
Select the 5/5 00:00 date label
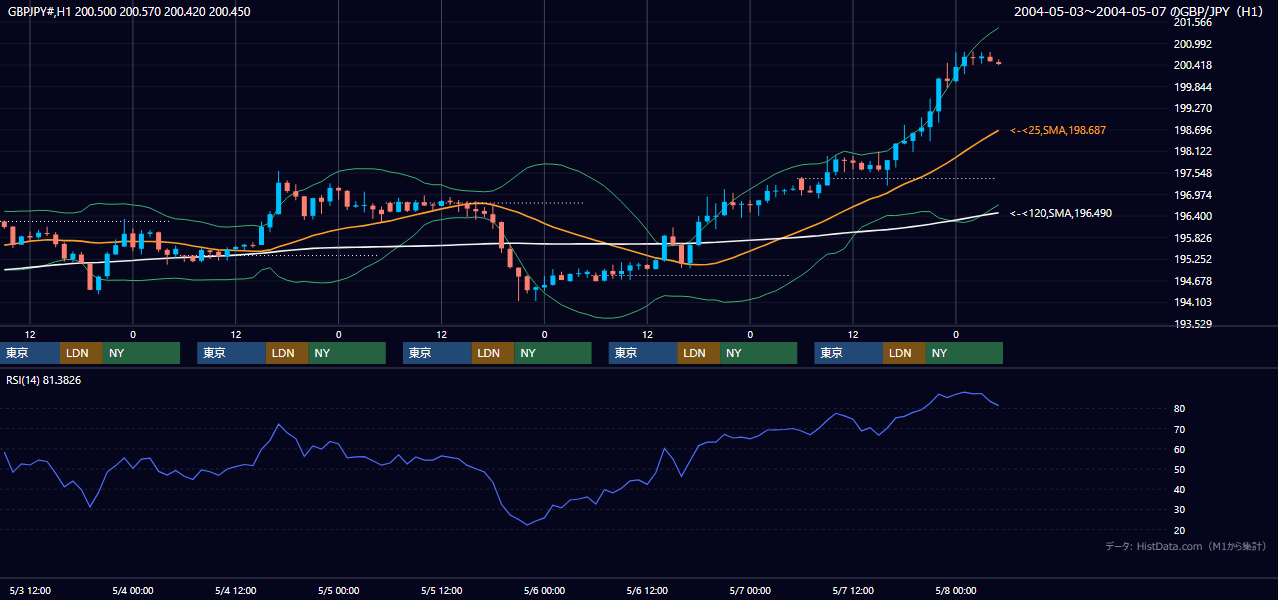(x=338, y=590)
